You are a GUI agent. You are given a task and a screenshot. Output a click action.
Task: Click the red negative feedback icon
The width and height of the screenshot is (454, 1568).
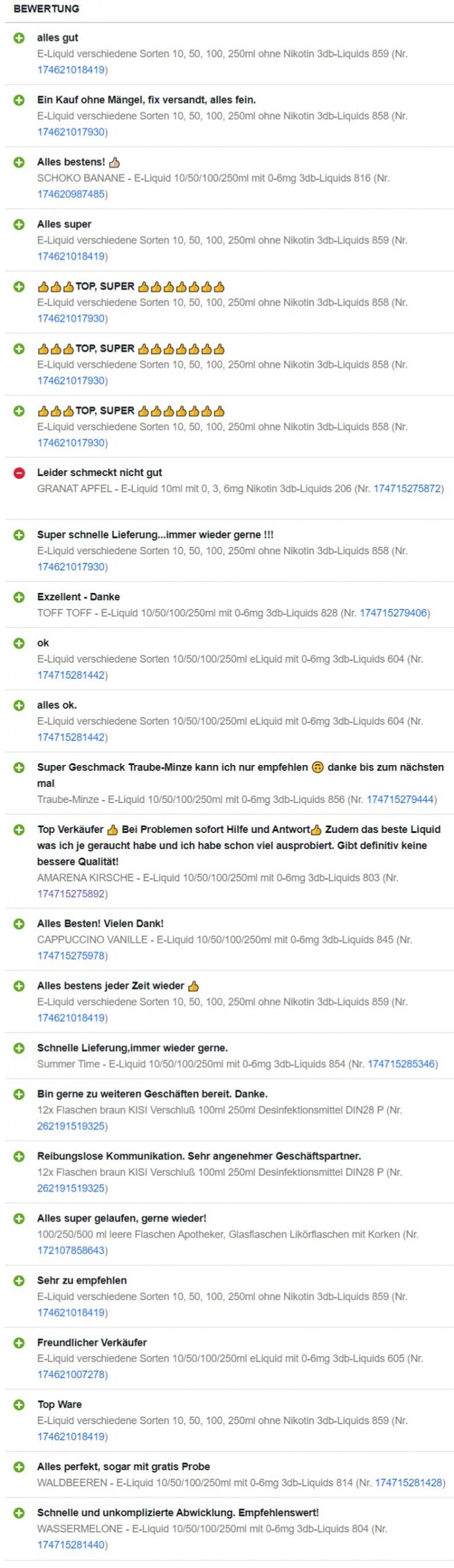[19, 472]
